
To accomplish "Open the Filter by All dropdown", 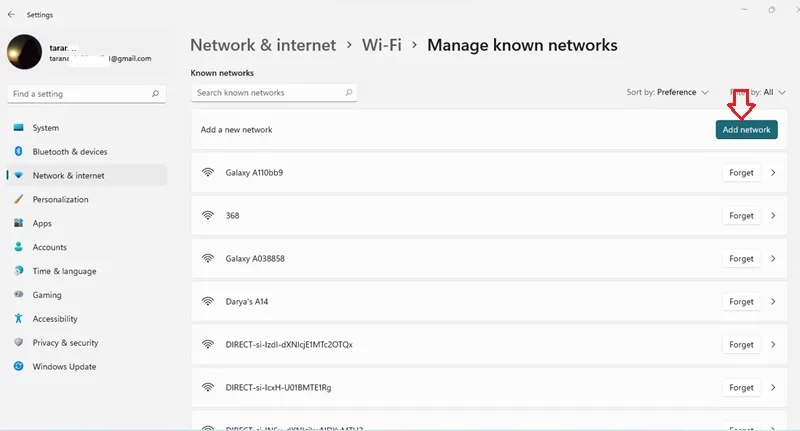I will point(758,92).
